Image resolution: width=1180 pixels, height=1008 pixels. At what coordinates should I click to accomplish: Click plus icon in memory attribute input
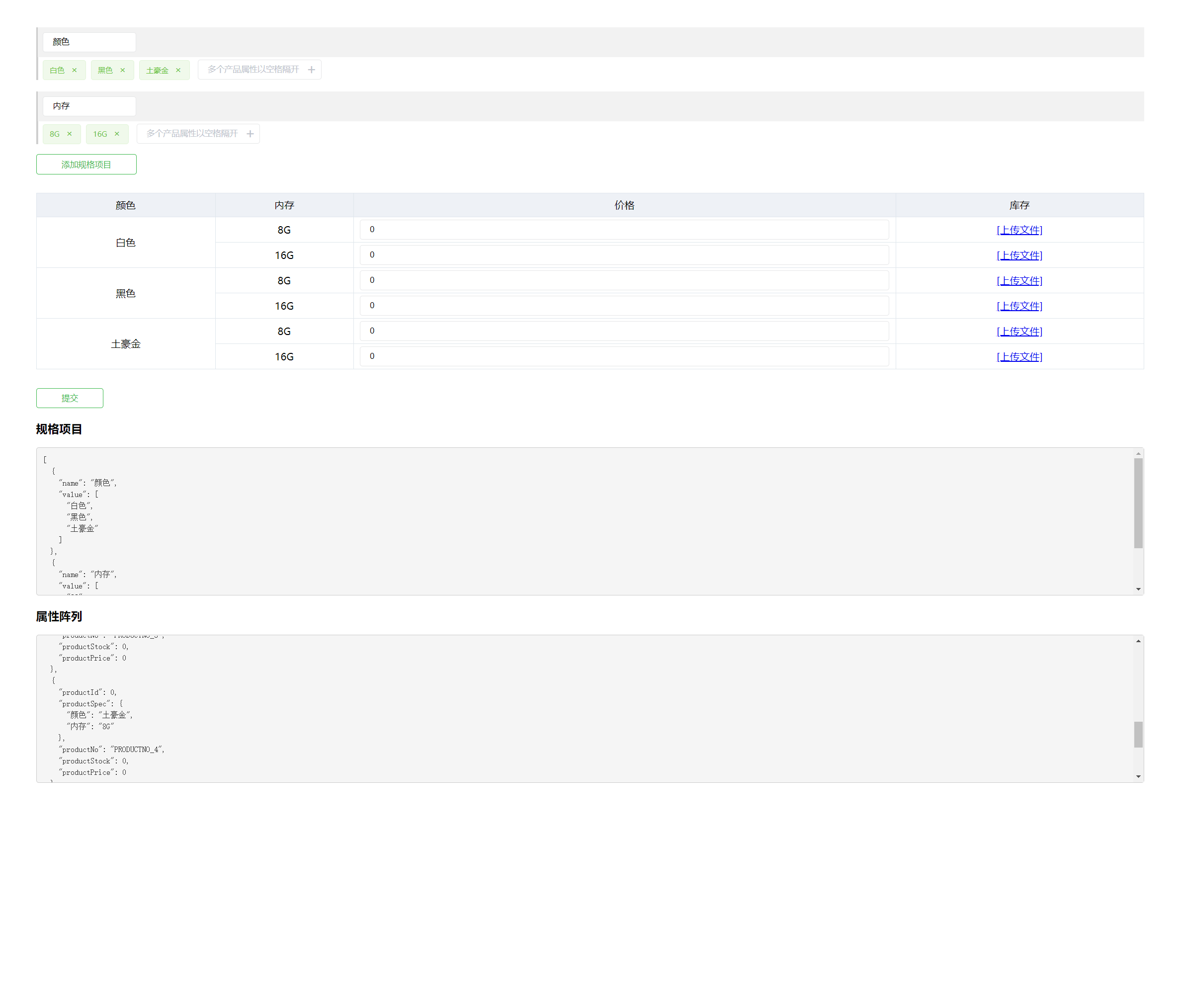coord(250,134)
